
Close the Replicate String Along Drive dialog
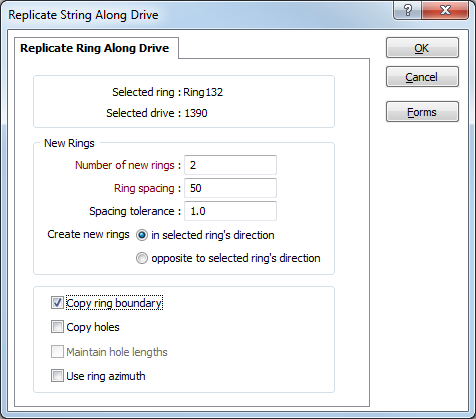pyautogui.click(x=445, y=11)
